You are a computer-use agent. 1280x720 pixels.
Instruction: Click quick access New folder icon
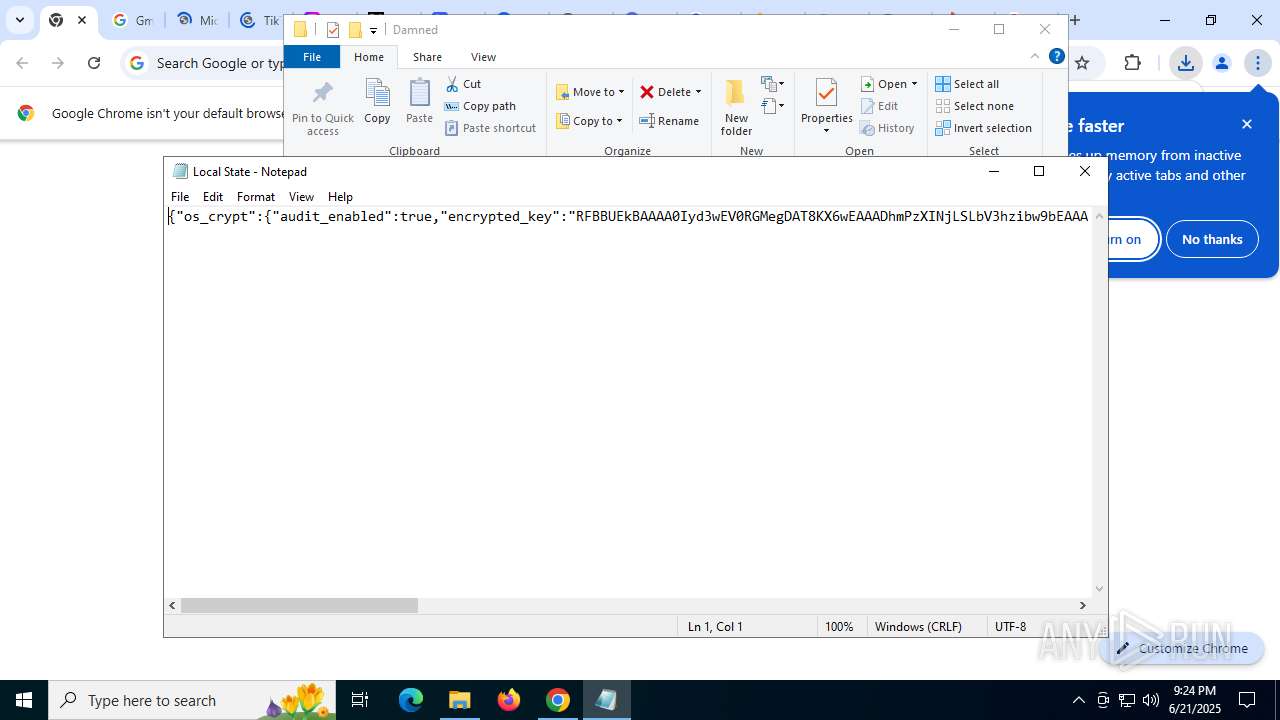[354, 30]
